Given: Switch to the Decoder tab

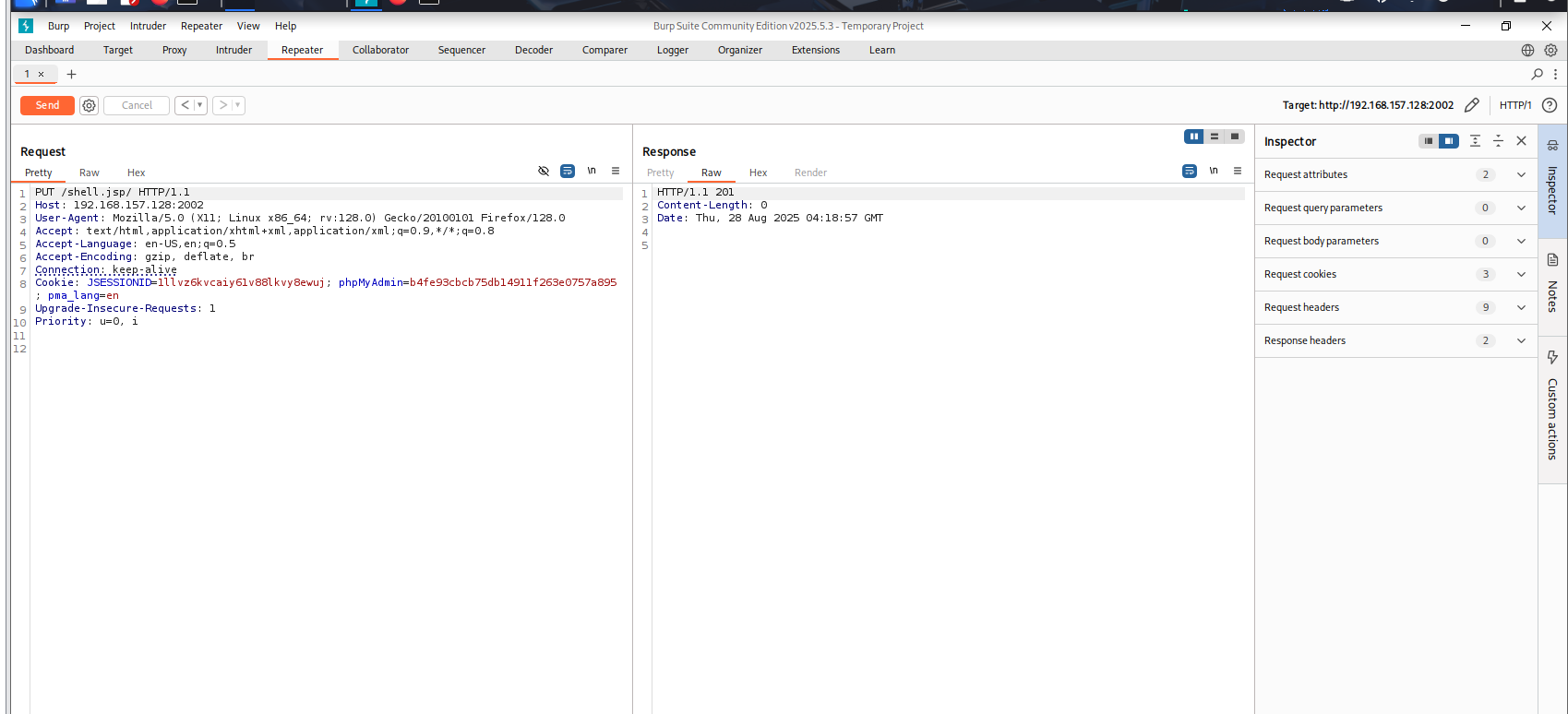Looking at the screenshot, I should point(533,50).
